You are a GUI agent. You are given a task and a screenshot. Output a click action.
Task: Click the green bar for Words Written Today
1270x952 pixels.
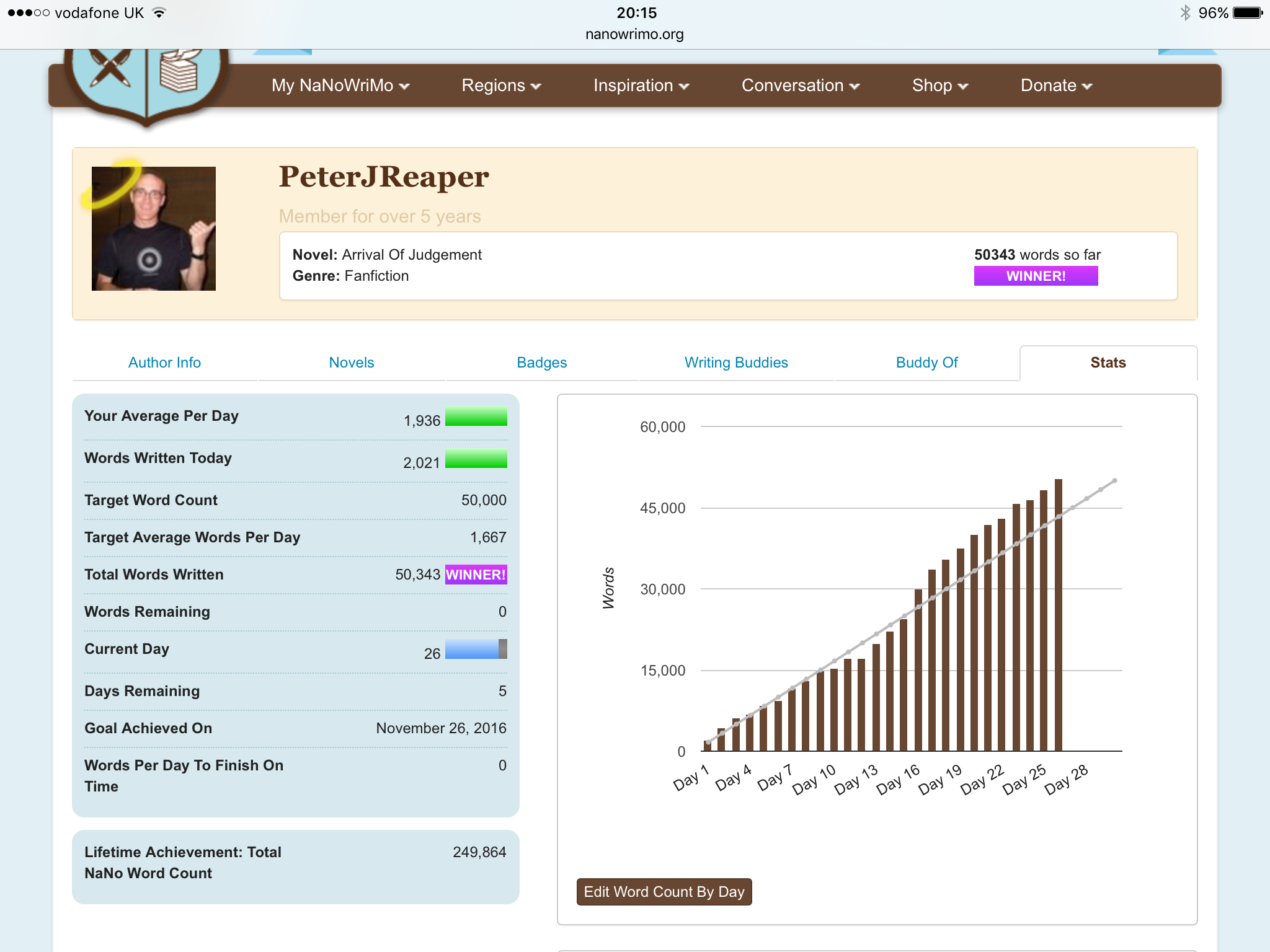point(476,459)
